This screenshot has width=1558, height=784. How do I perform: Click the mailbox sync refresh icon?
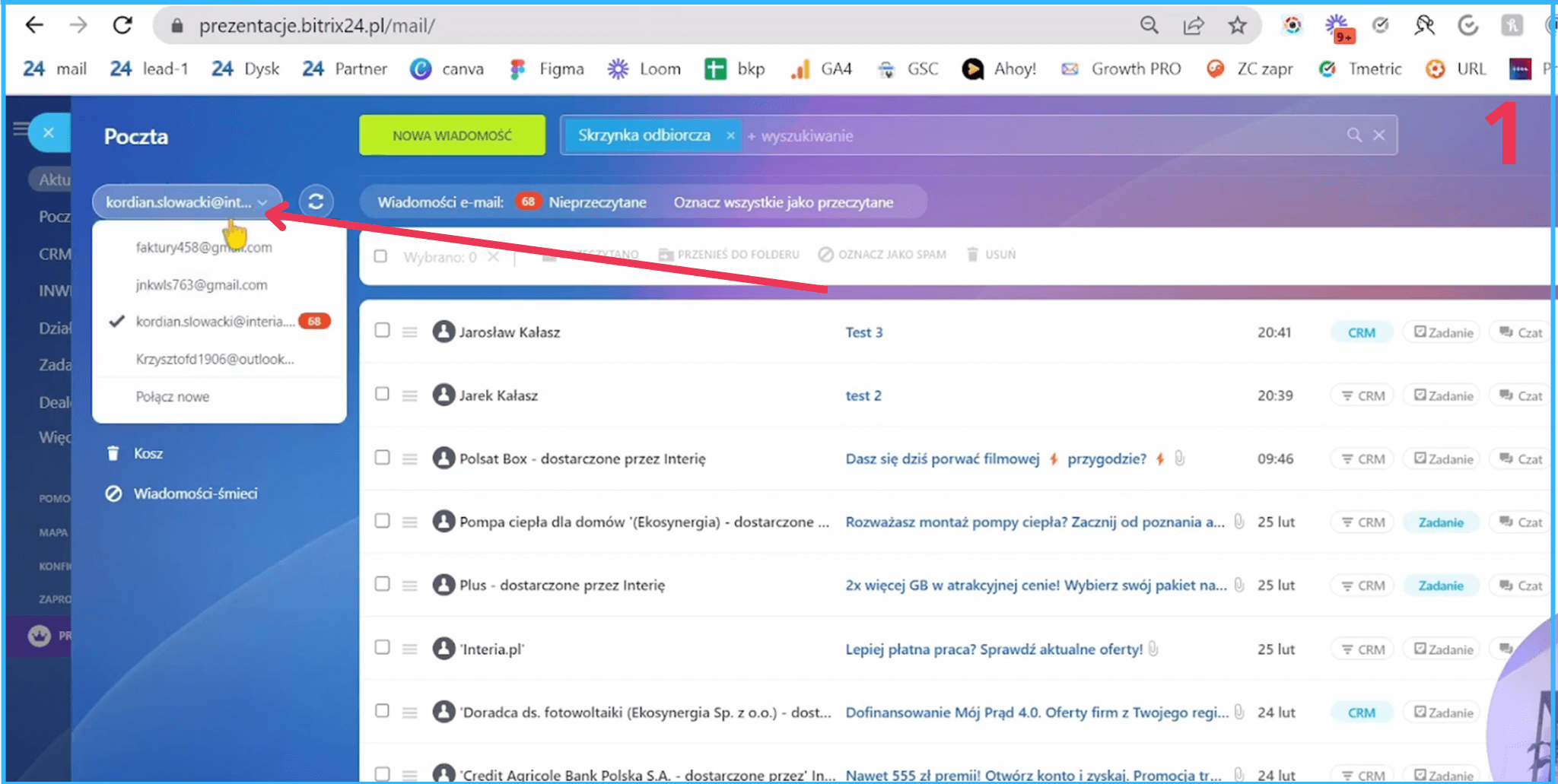point(316,202)
